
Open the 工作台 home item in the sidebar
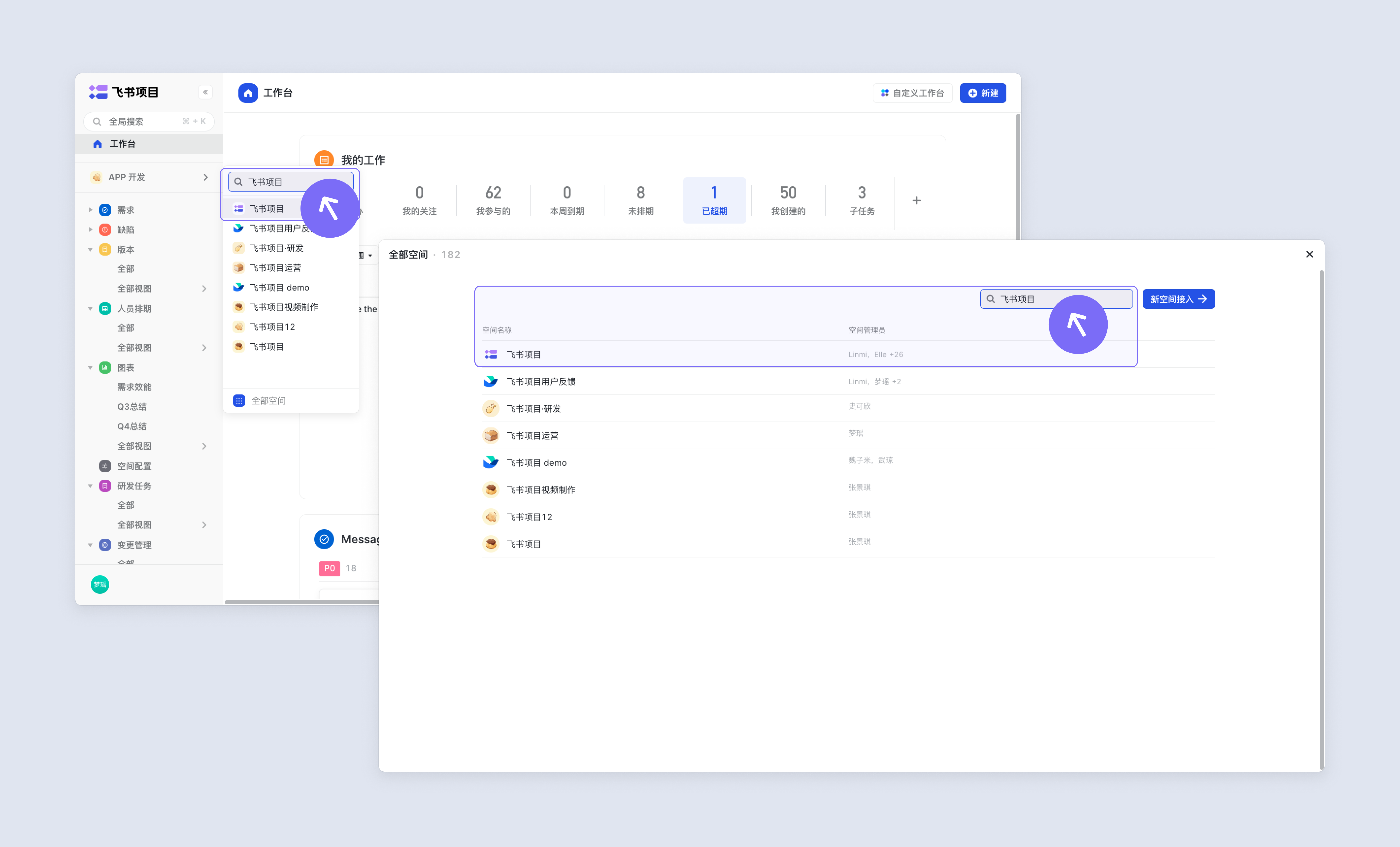point(149,144)
